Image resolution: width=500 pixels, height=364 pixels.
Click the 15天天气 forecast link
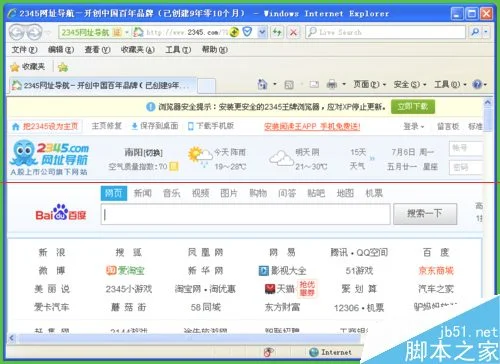(358, 159)
